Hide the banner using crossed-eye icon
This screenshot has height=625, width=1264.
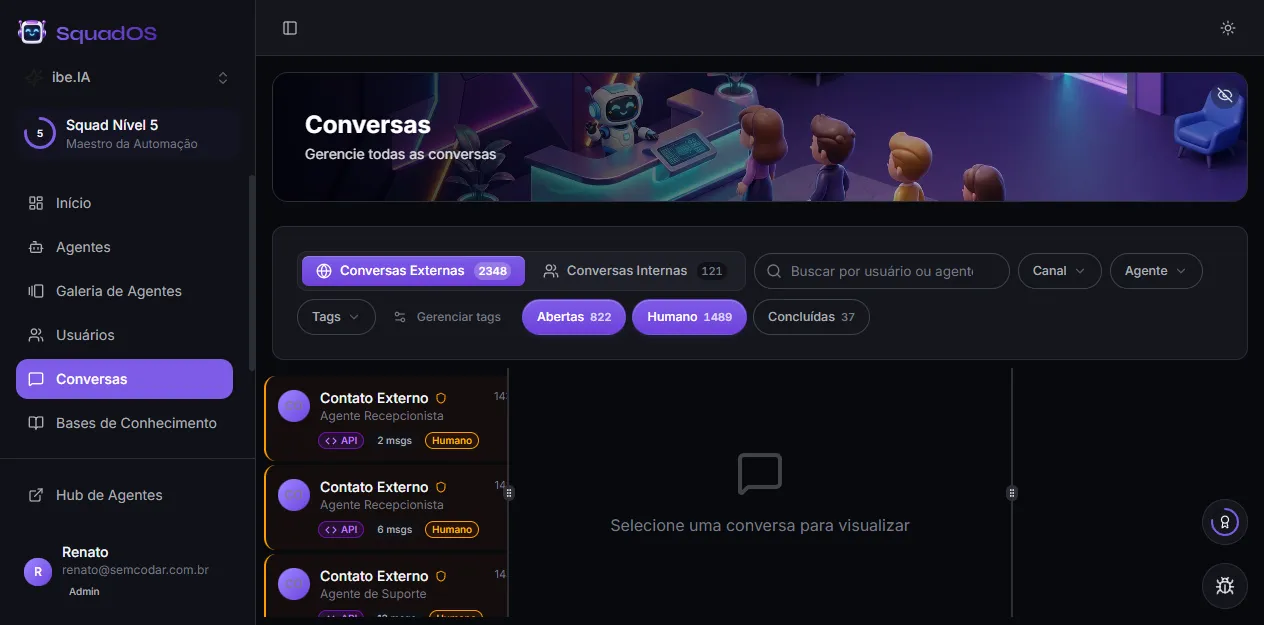tap(1225, 95)
